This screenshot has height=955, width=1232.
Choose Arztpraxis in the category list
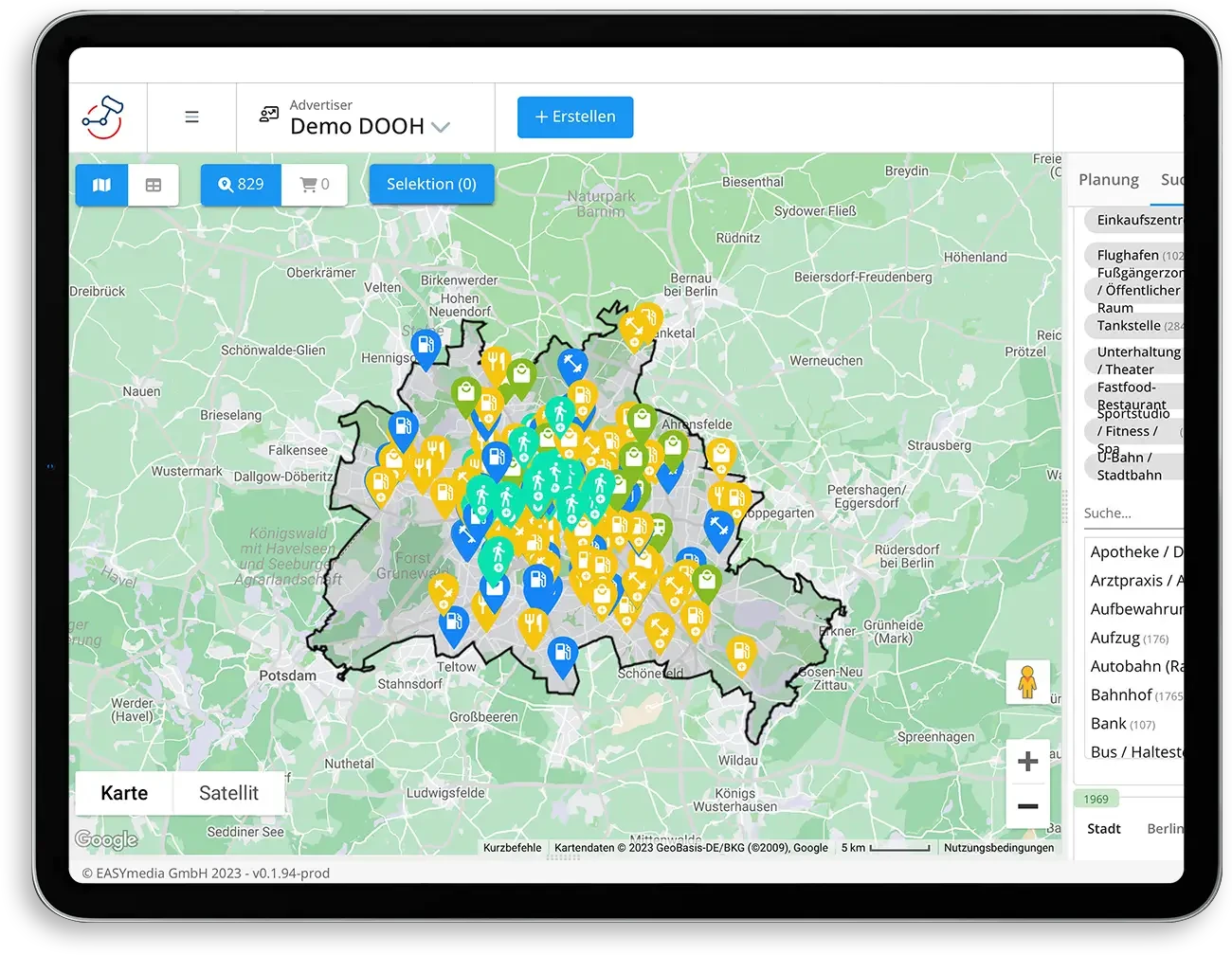coord(1136,581)
